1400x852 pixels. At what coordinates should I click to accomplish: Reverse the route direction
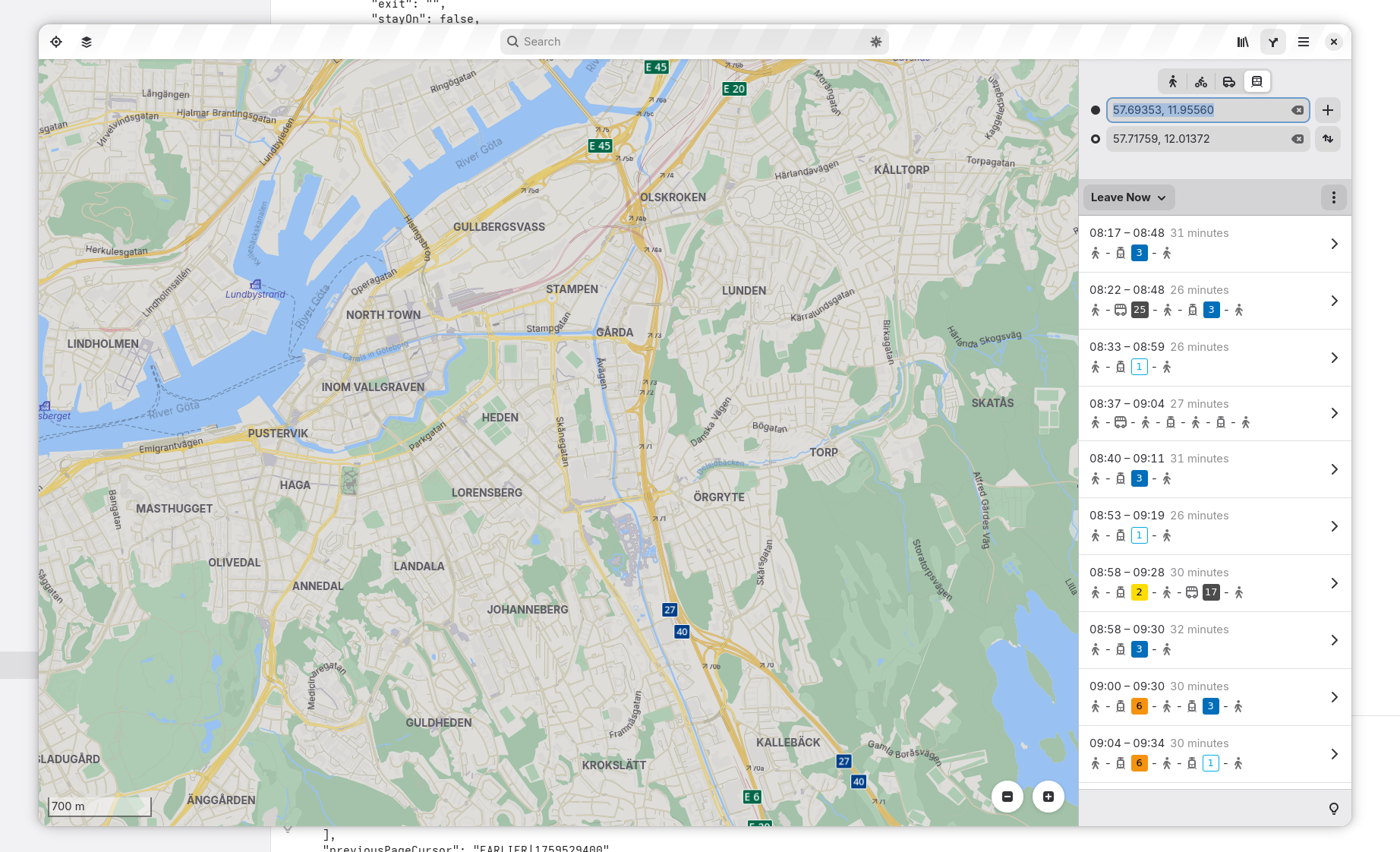pyautogui.click(x=1328, y=139)
